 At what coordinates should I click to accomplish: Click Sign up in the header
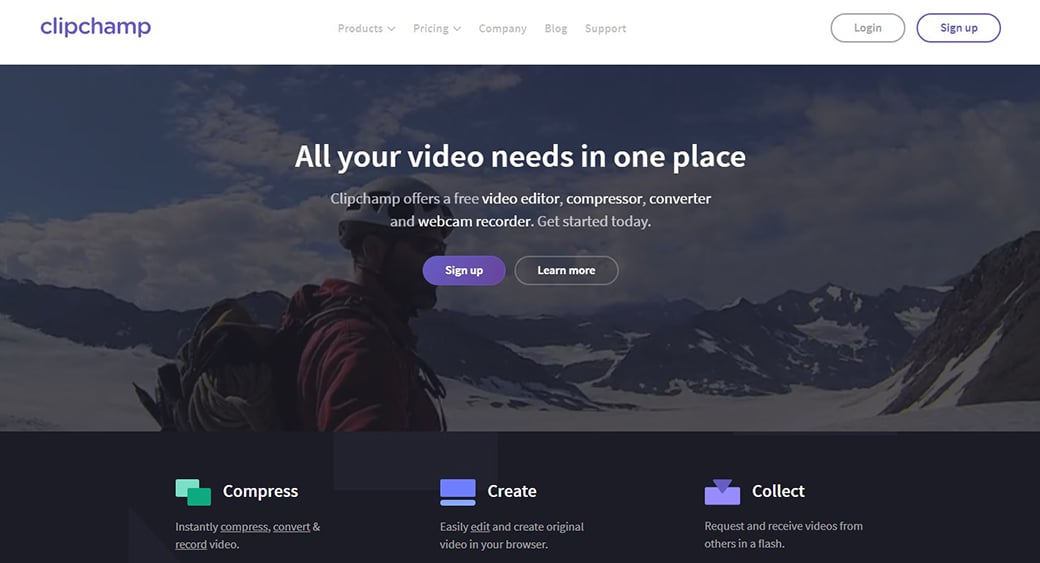click(958, 28)
